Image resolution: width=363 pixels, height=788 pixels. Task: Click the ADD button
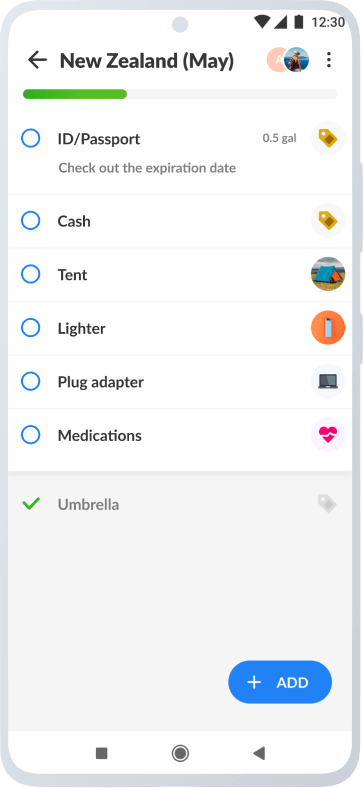(280, 682)
